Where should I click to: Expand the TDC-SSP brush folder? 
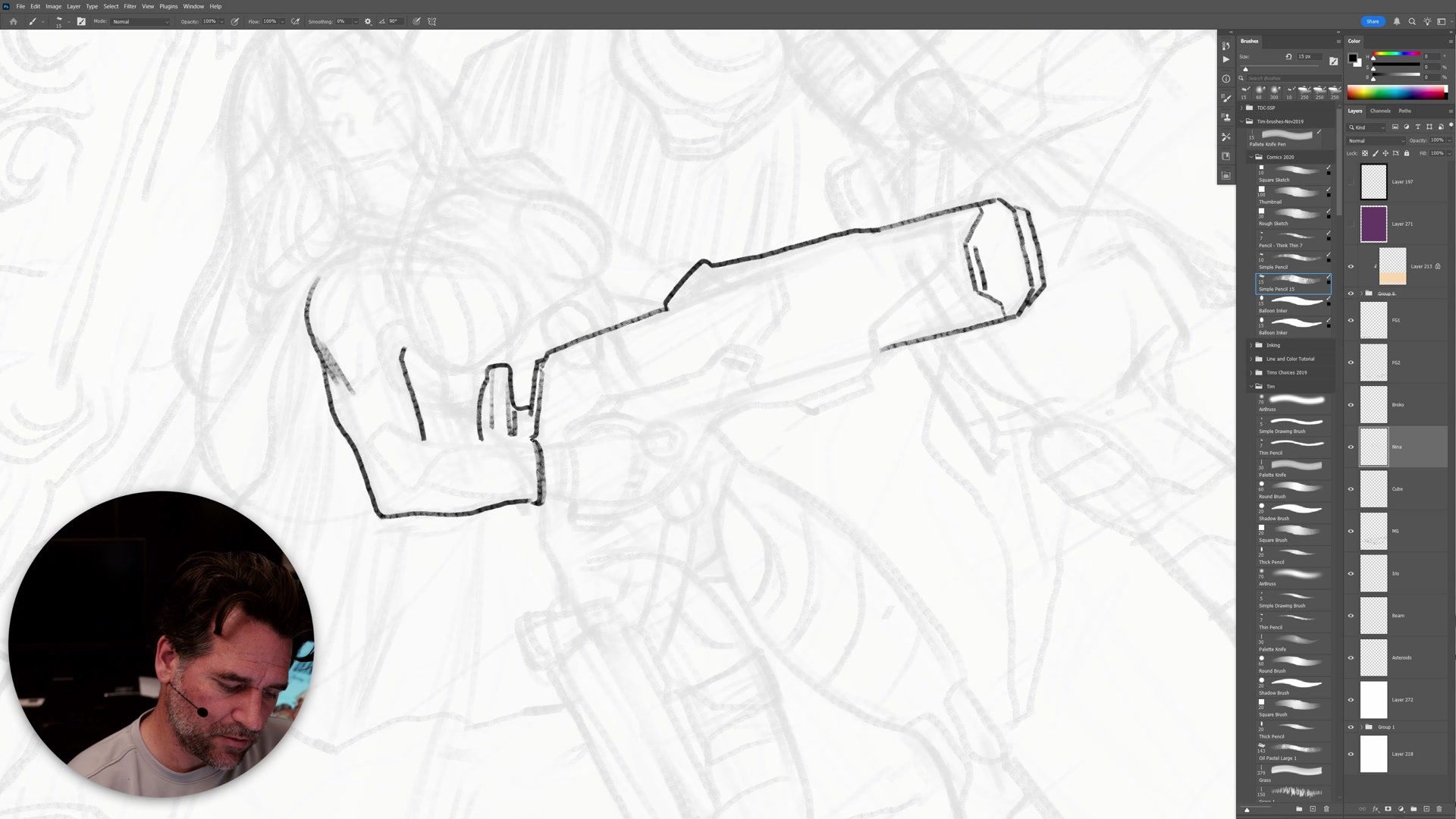click(x=1242, y=108)
